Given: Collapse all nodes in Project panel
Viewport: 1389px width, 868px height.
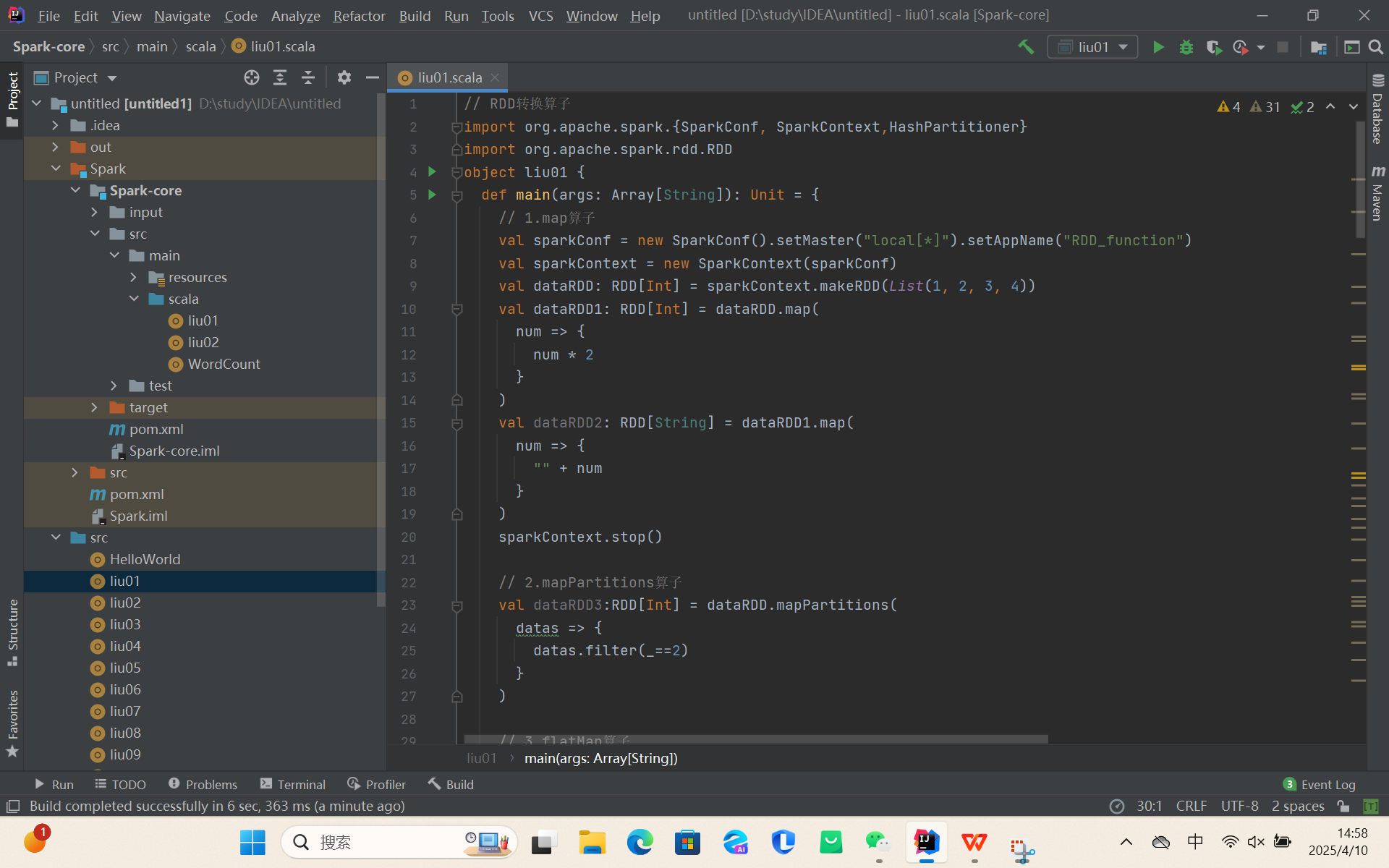Looking at the screenshot, I should 308,77.
